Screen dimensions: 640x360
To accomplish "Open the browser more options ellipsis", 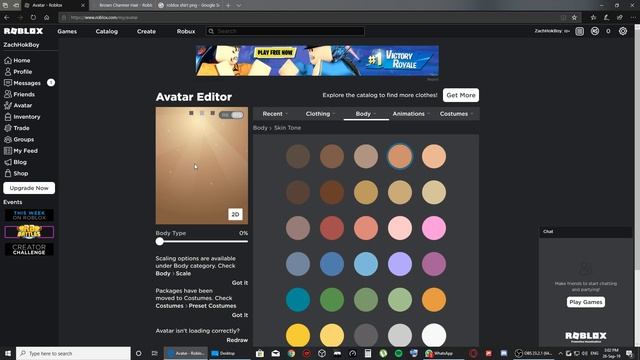I will (633, 18).
